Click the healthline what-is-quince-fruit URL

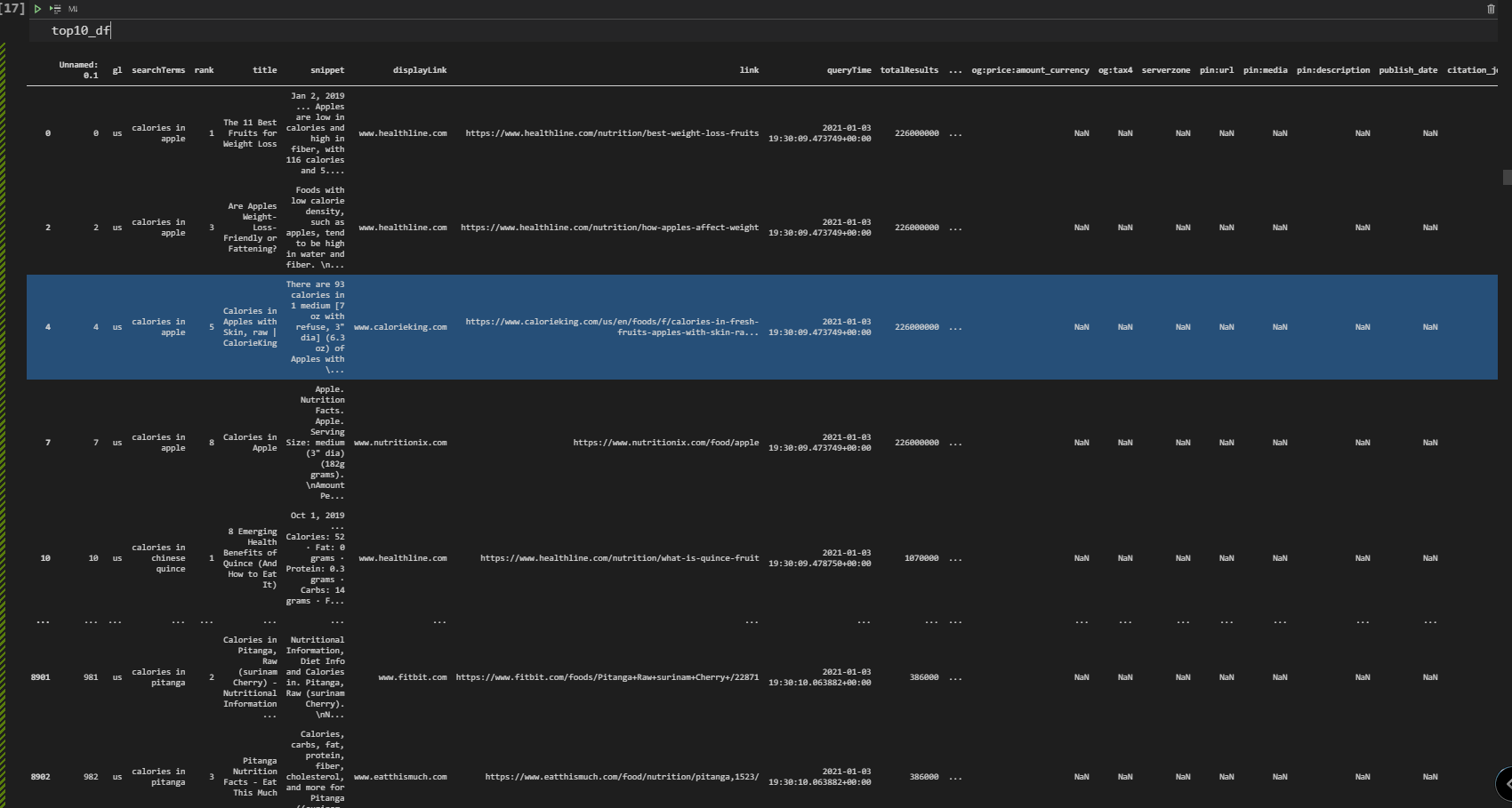tap(619, 558)
